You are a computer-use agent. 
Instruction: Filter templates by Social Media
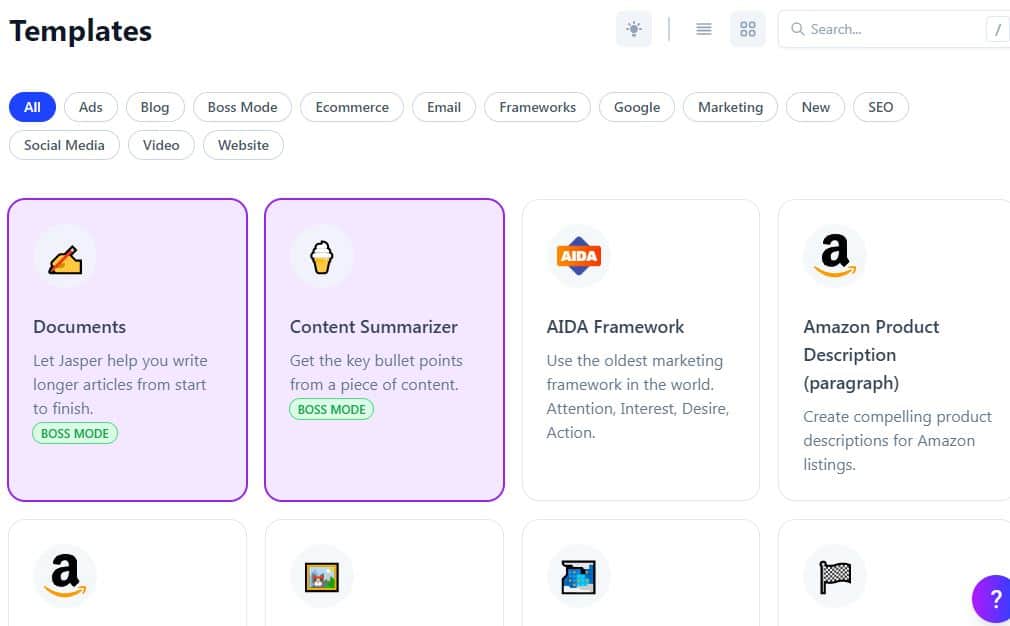tap(64, 145)
